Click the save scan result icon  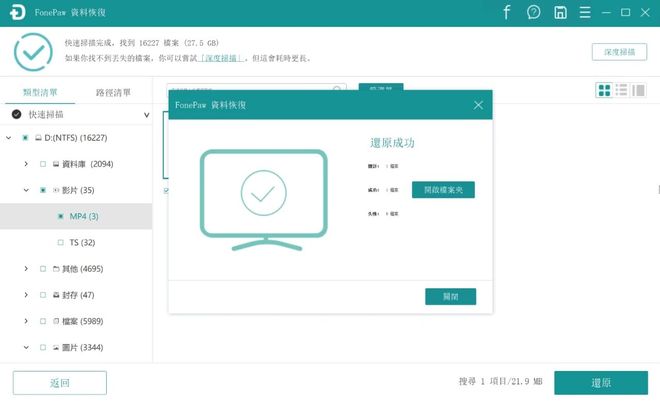point(561,12)
